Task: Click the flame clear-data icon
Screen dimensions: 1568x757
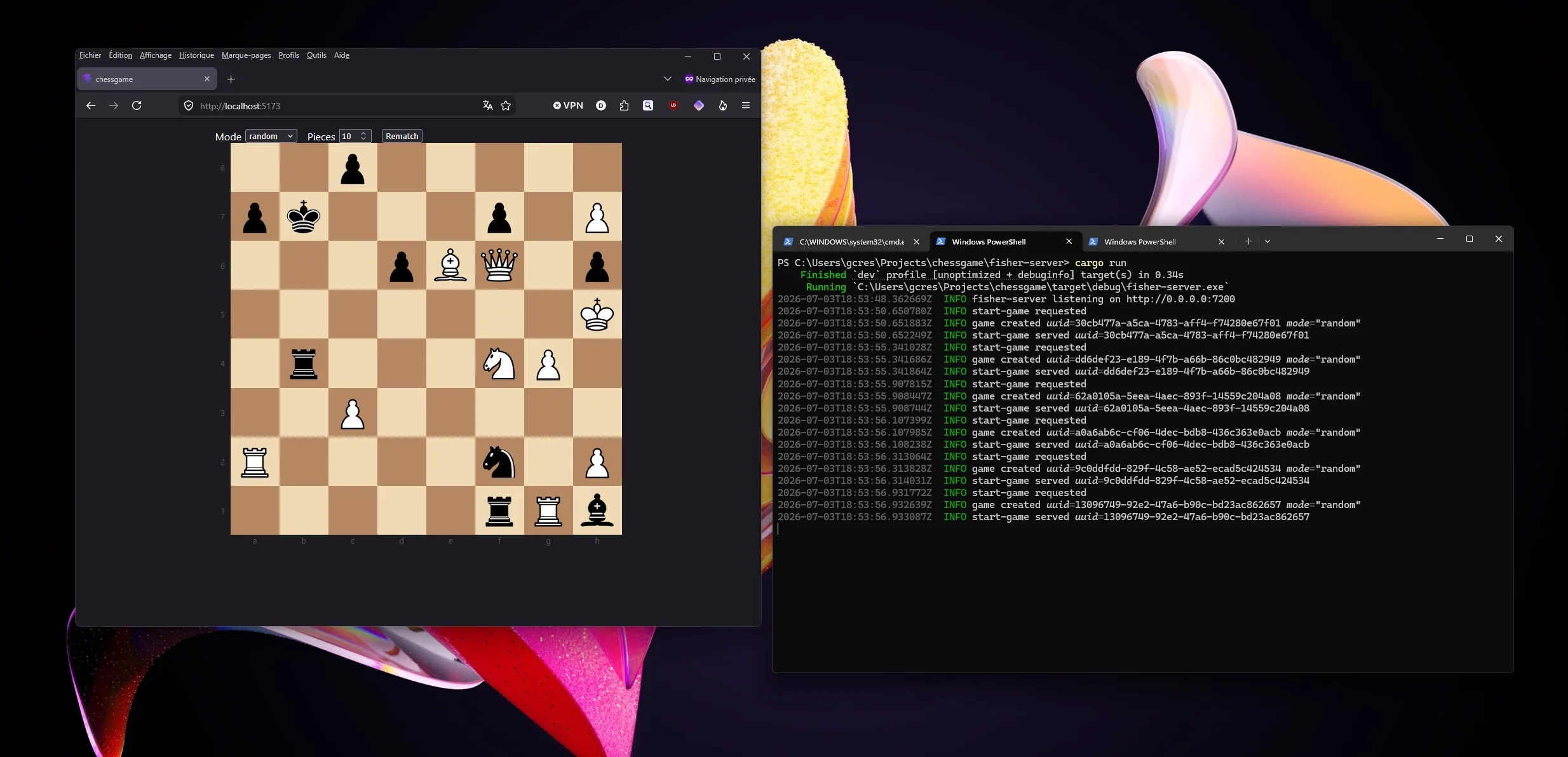Action: [x=723, y=105]
